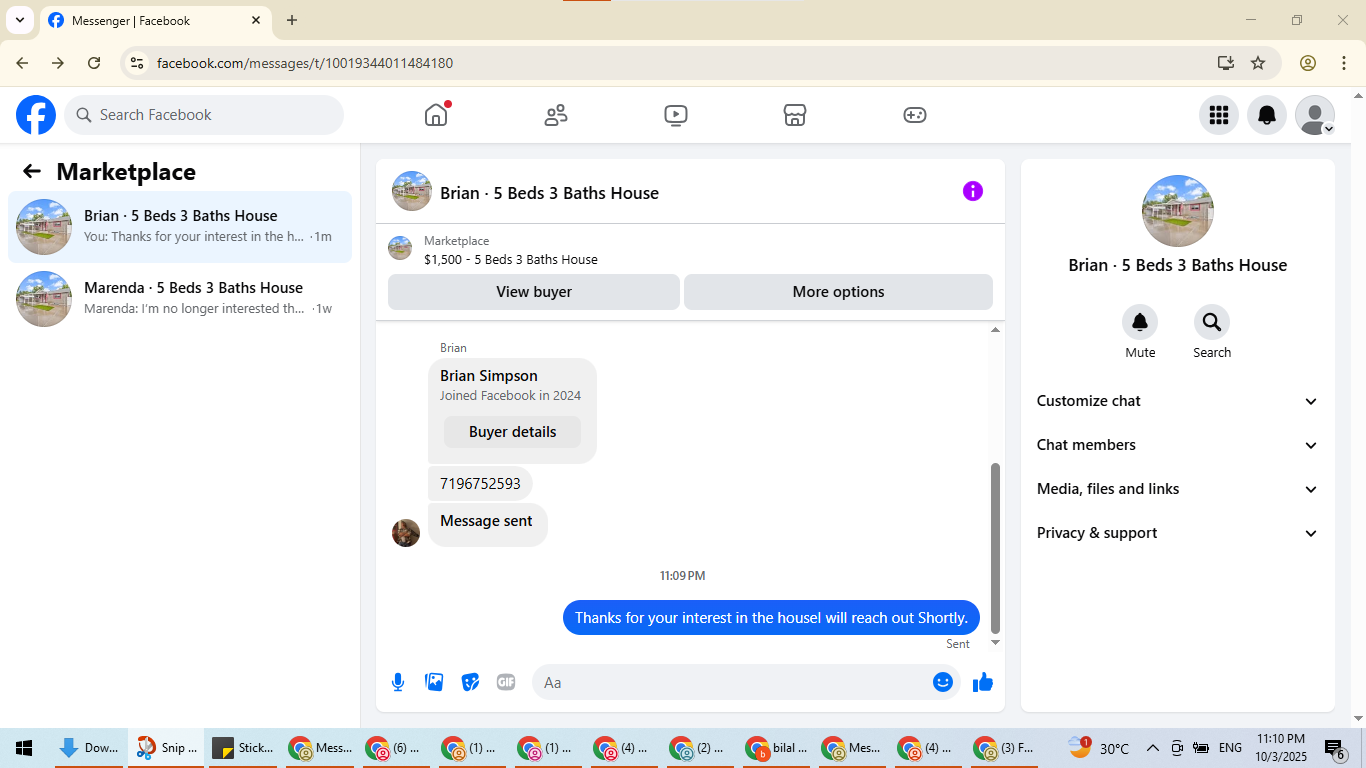Image resolution: width=1366 pixels, height=768 pixels.
Task: Go forward in browser history
Action: pyautogui.click(x=58, y=63)
